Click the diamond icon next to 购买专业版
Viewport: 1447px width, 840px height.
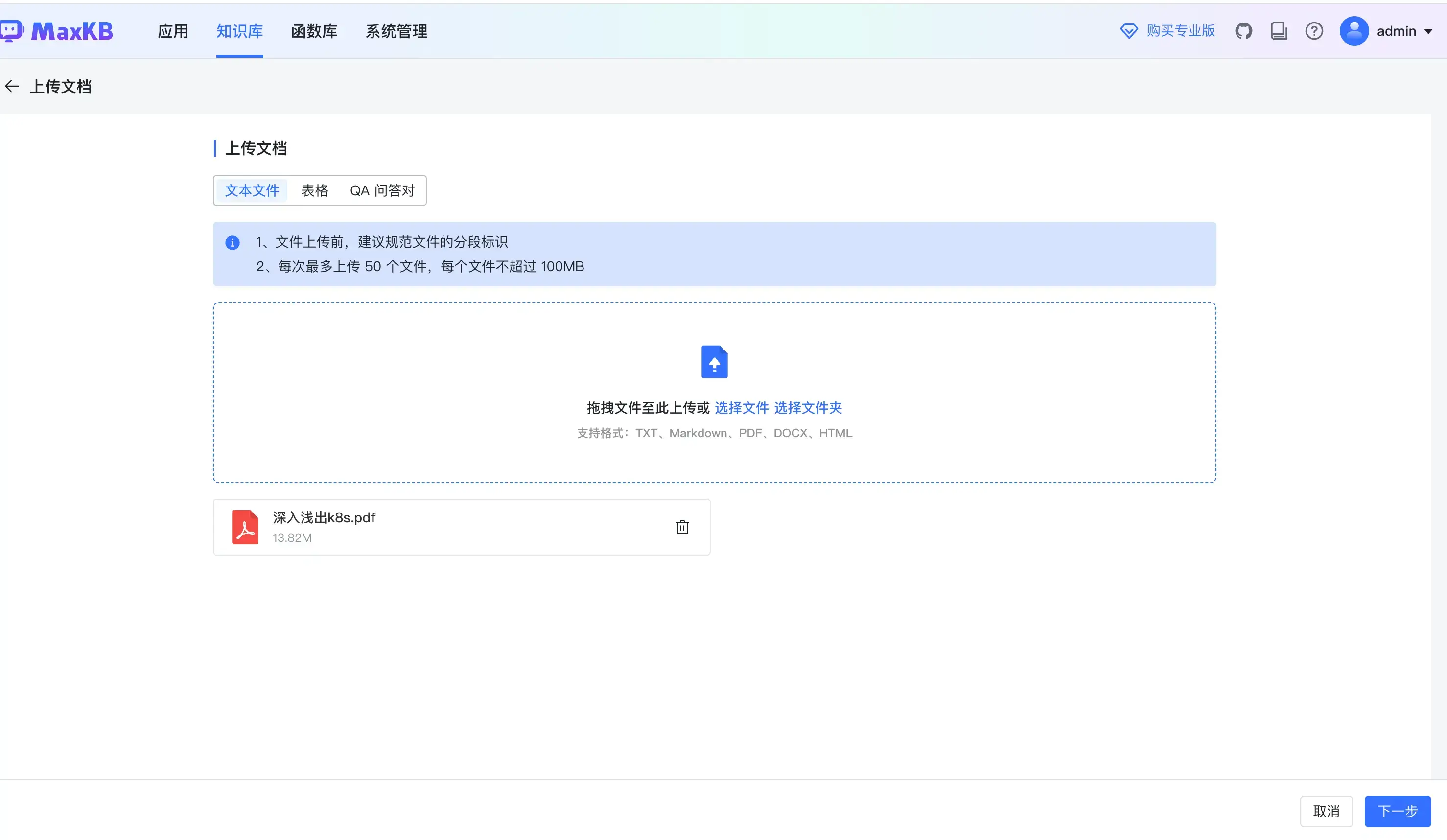pos(1128,31)
